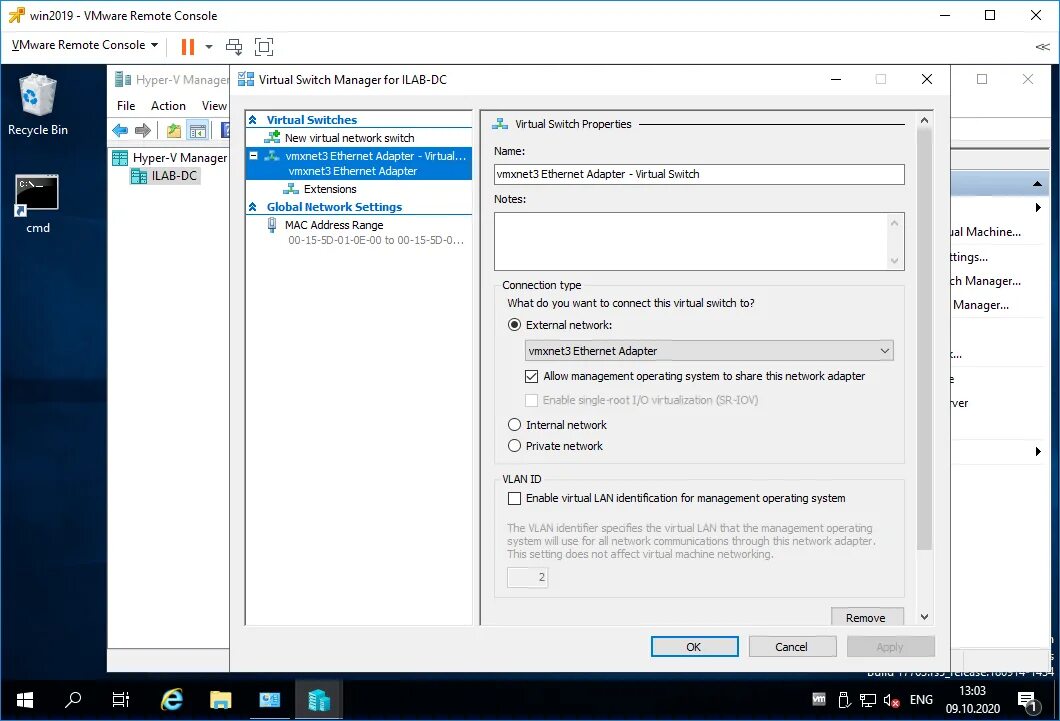Image resolution: width=1060 pixels, height=721 pixels.
Task: Launch Internet Explorer from taskbar
Action: (172, 700)
